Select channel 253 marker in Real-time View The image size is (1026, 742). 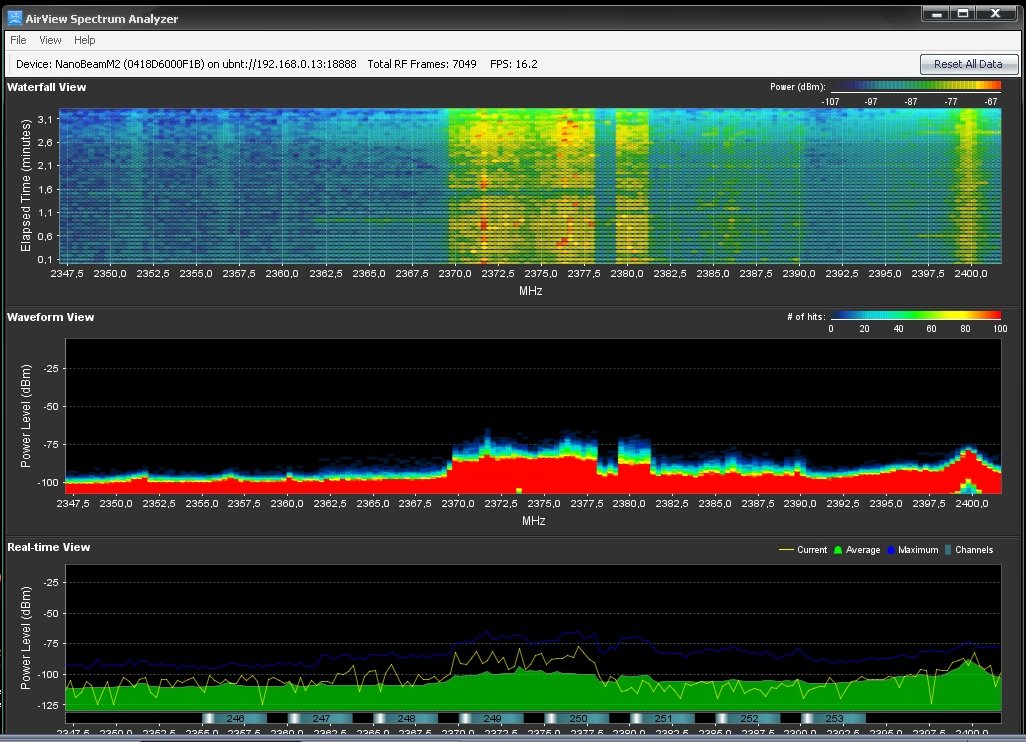point(834,718)
